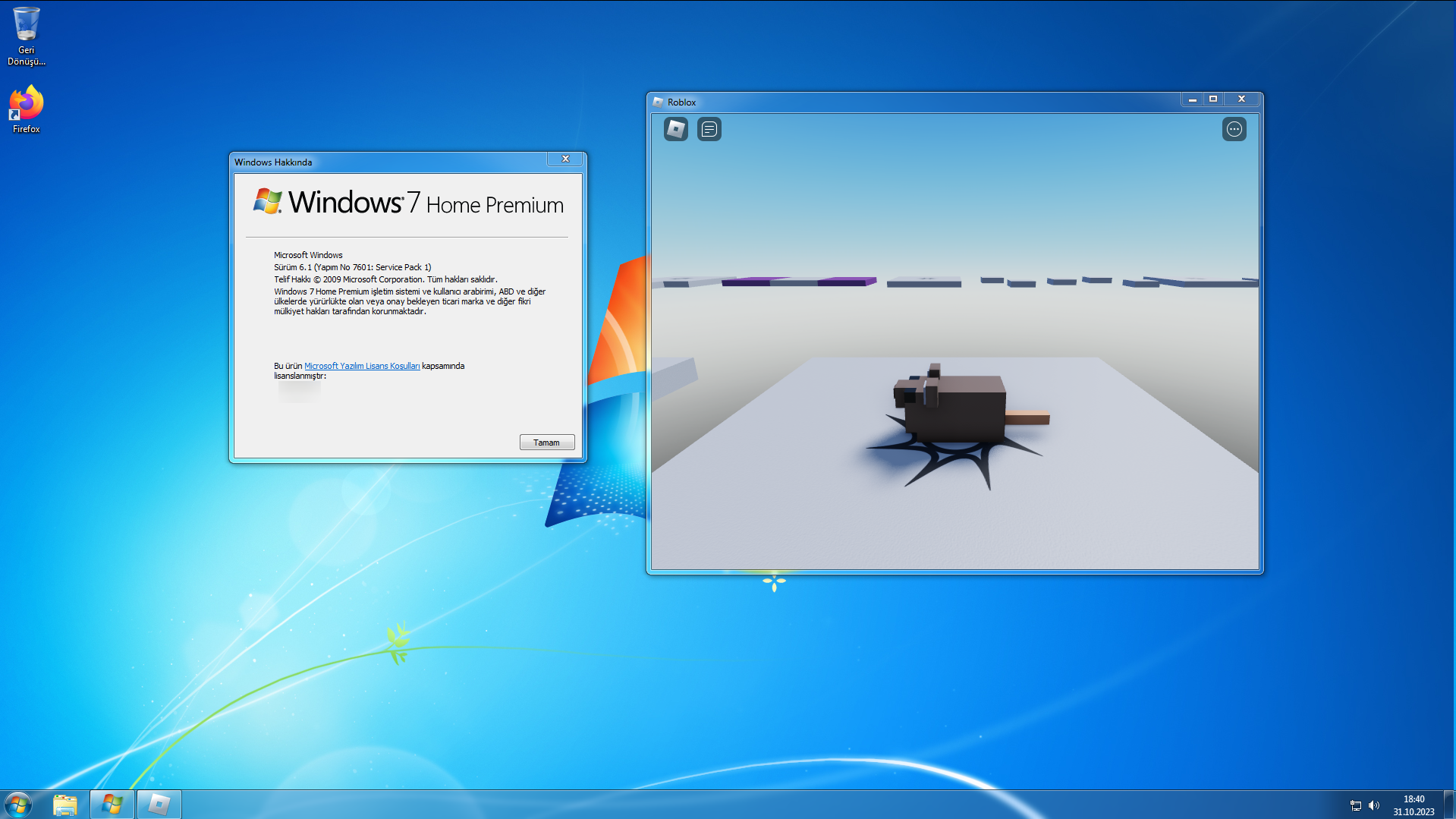This screenshot has width=1456, height=819.
Task: Open Microsoft Yazılım Lisans Koşulları link
Action: pos(362,366)
